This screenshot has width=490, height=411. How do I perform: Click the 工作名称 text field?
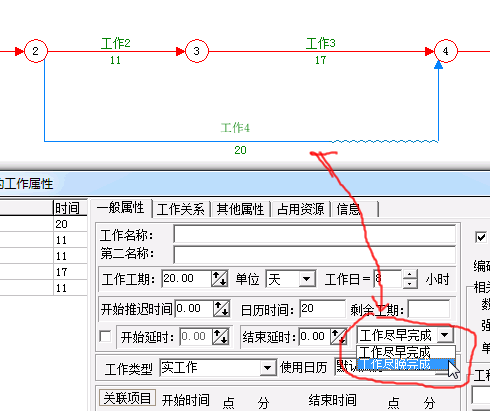[x=315, y=234]
